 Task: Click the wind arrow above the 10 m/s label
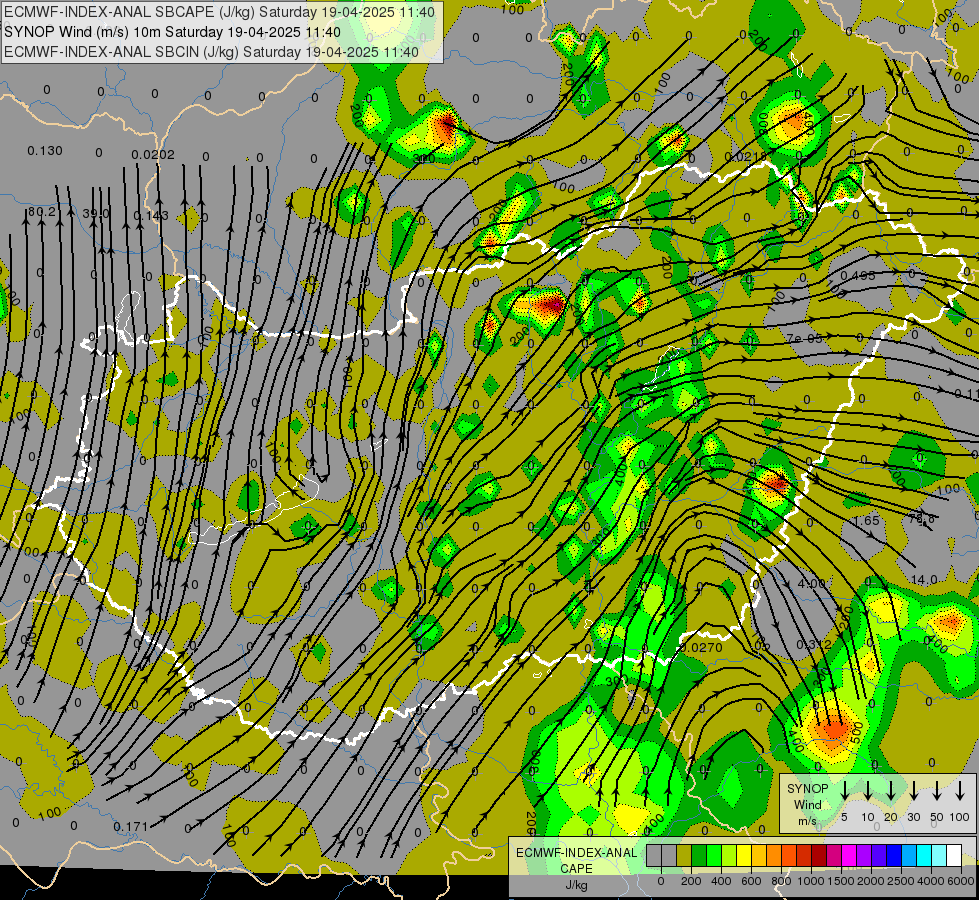868,791
